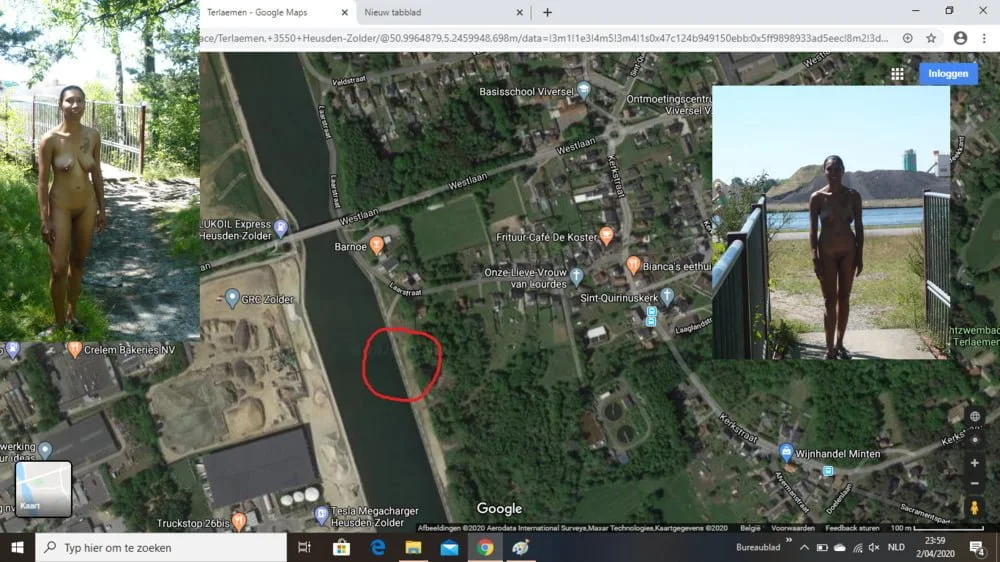
Task: Open the Windows Start menu
Action: tap(17, 547)
